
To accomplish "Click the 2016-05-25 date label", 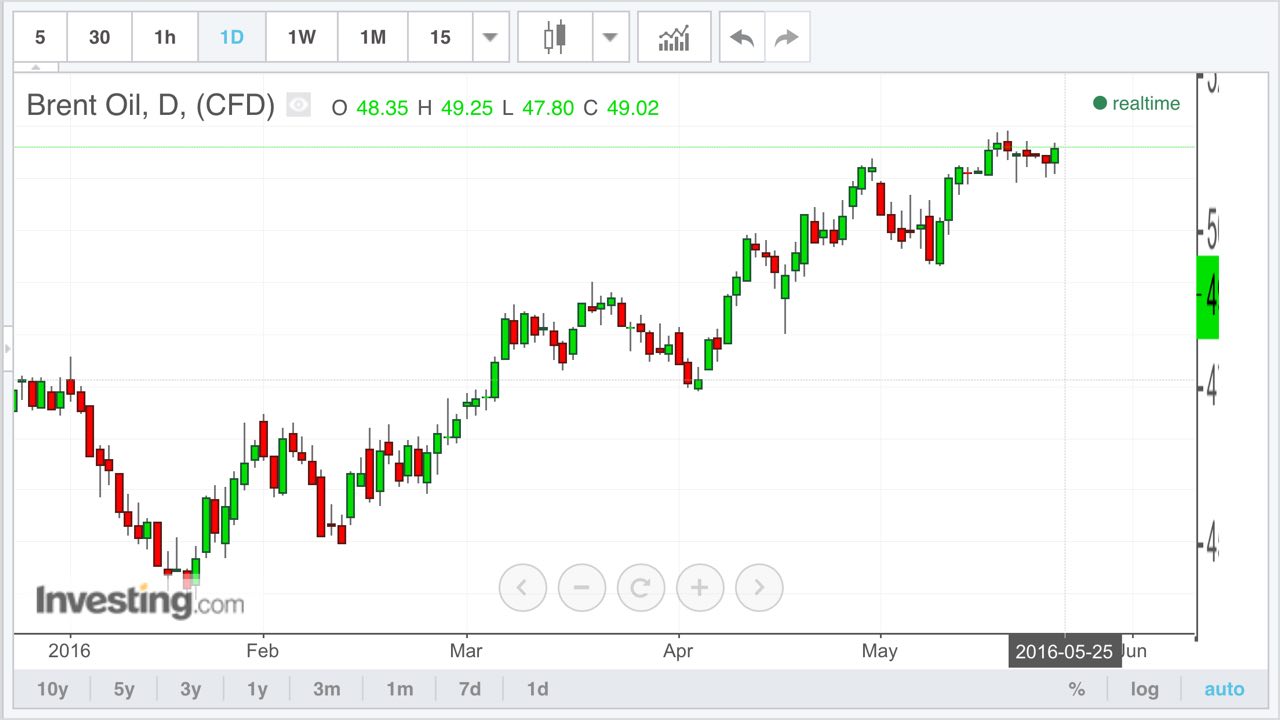I will (1065, 652).
